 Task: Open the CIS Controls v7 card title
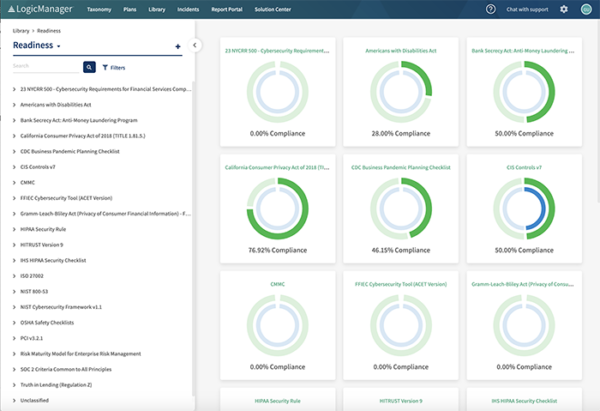[x=524, y=167]
